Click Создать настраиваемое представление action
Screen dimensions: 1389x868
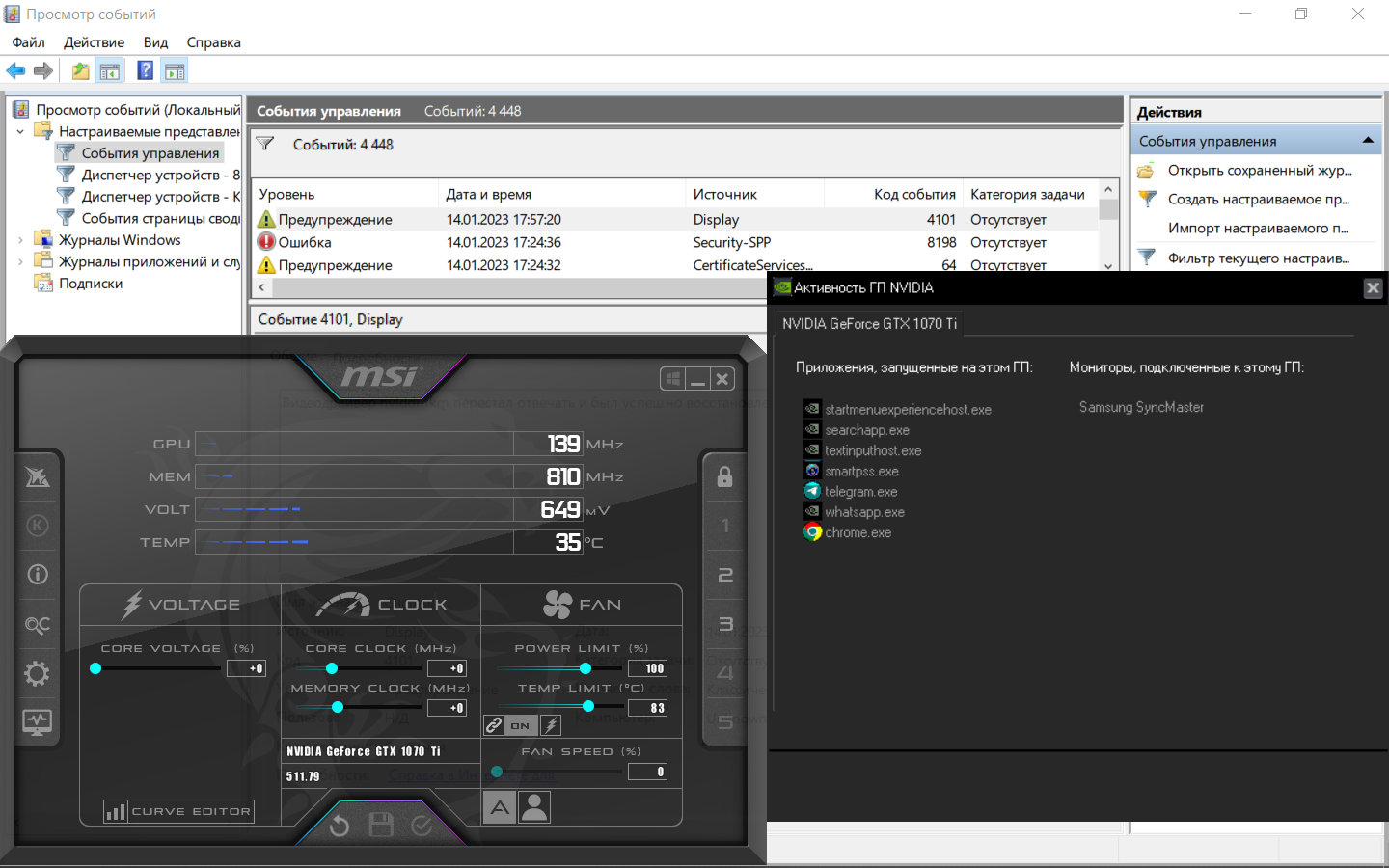pyautogui.click(x=1259, y=200)
